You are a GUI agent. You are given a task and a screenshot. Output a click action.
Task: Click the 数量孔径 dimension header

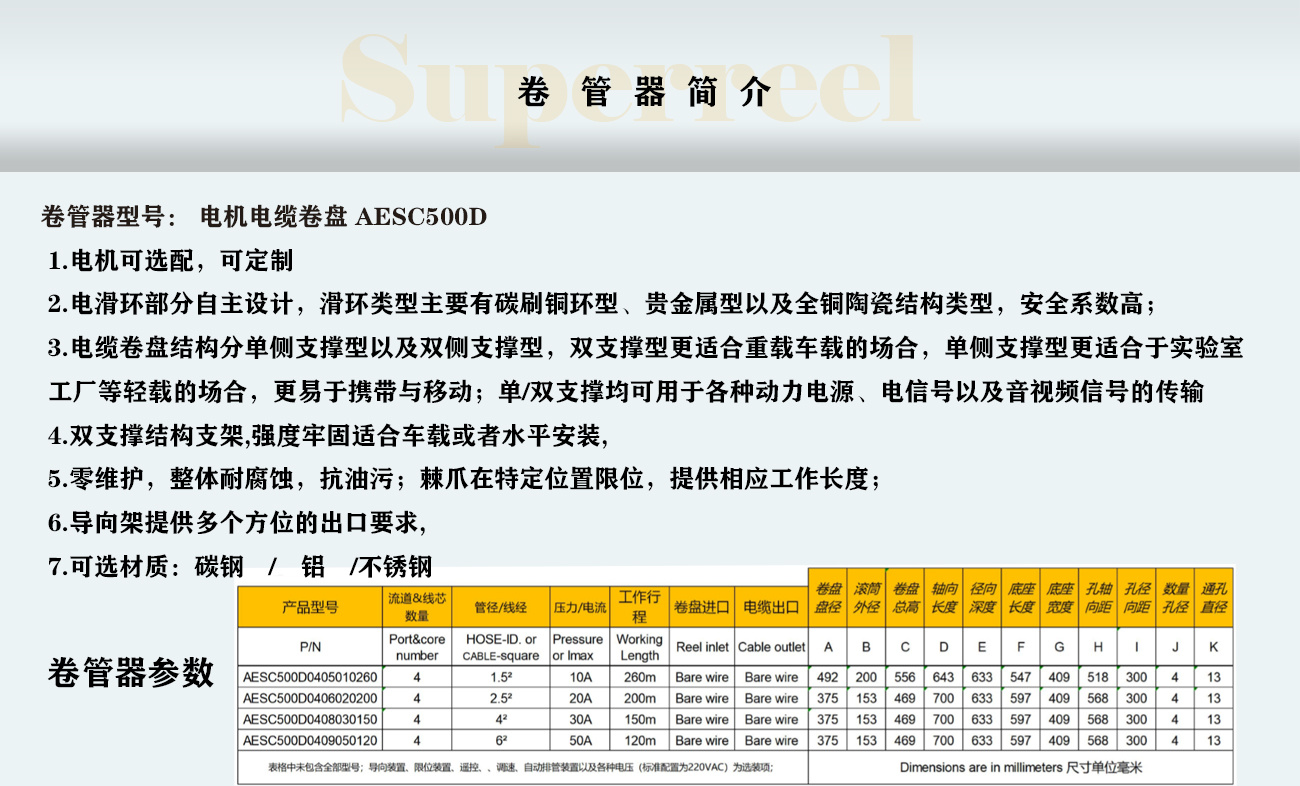(1175, 598)
